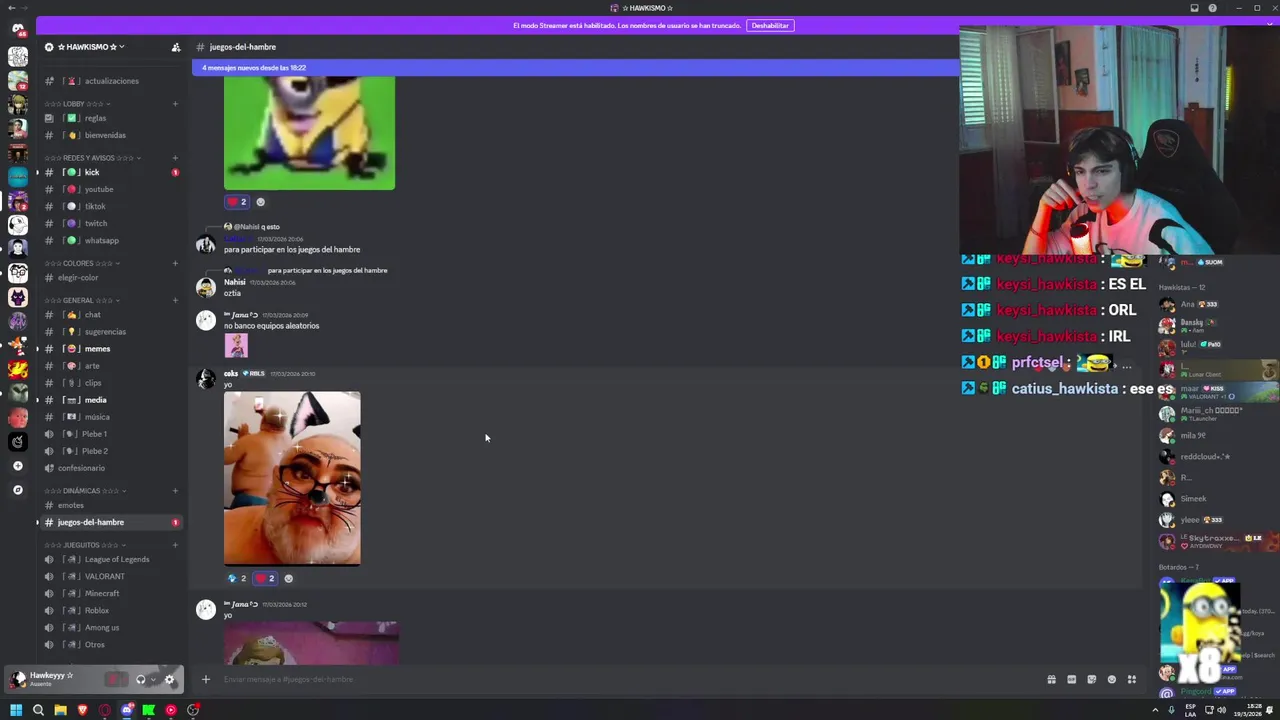
Task: Open the Hawkeyyy user status panel
Action: [x=52, y=679]
